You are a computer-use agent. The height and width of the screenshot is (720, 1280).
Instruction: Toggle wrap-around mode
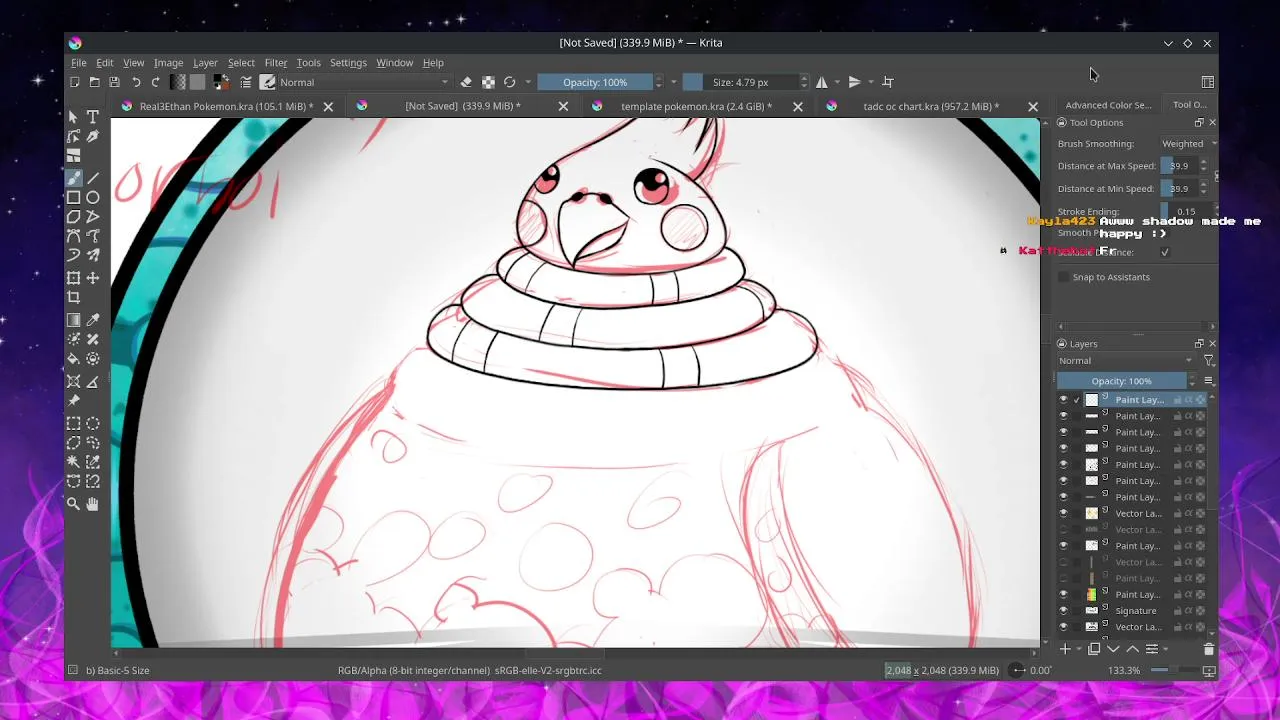coord(888,82)
